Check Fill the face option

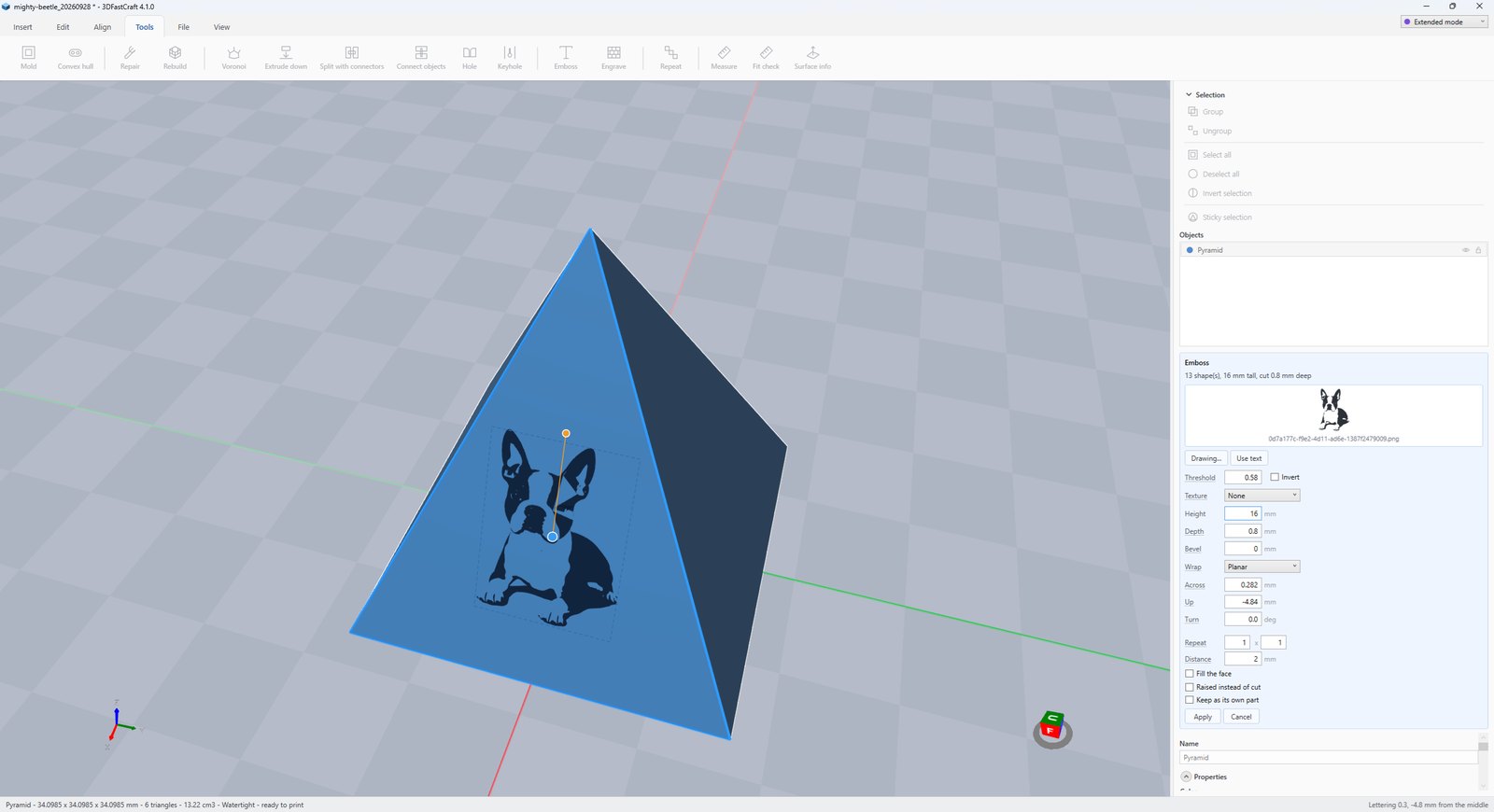click(x=1190, y=674)
